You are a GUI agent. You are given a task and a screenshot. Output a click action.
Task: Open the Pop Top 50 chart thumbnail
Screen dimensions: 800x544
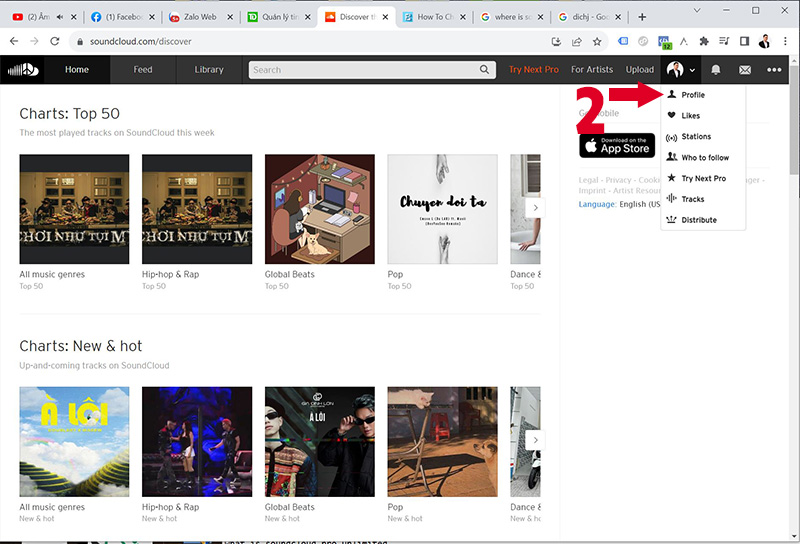point(442,209)
